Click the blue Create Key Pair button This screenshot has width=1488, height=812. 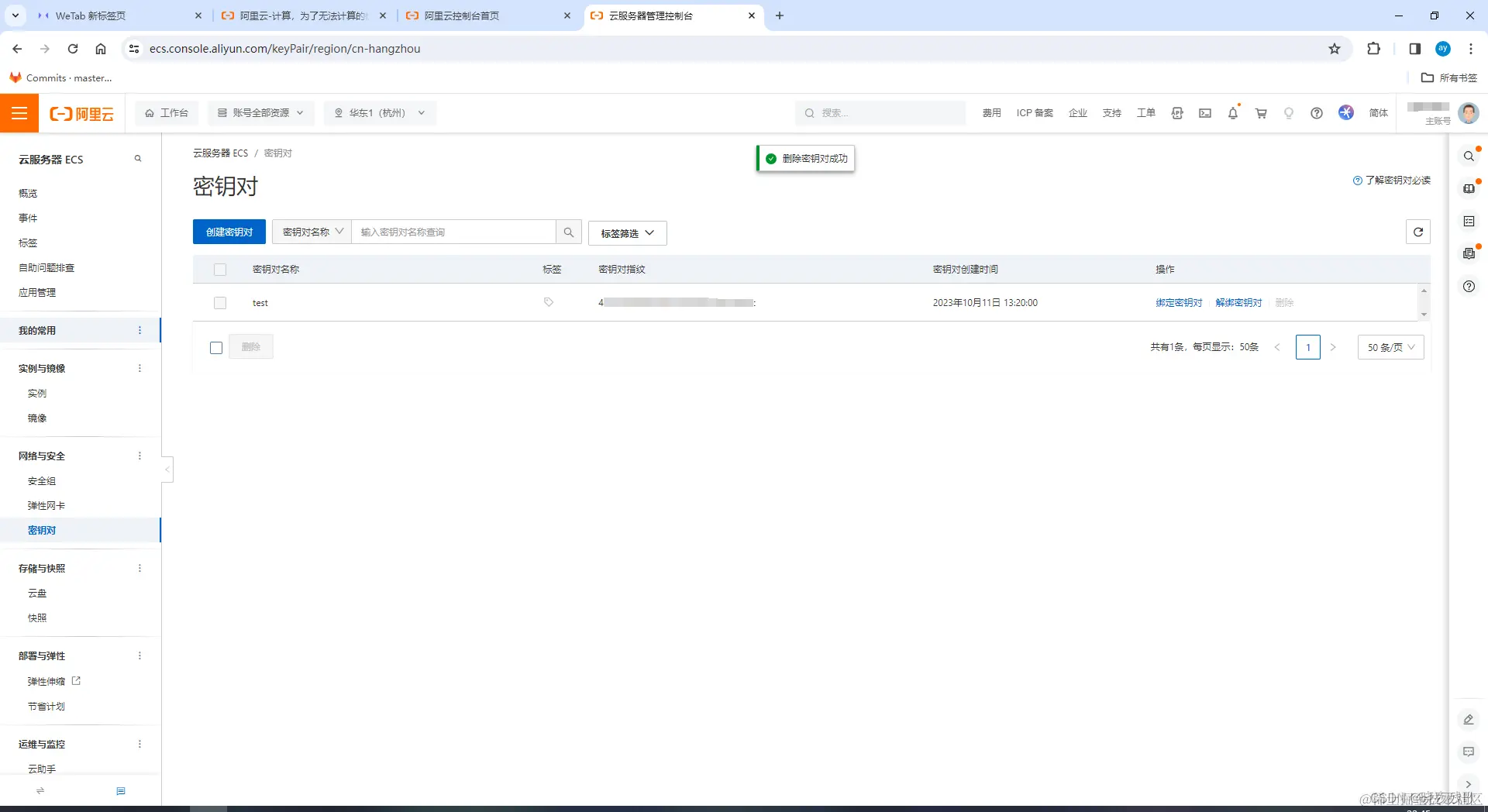[229, 232]
